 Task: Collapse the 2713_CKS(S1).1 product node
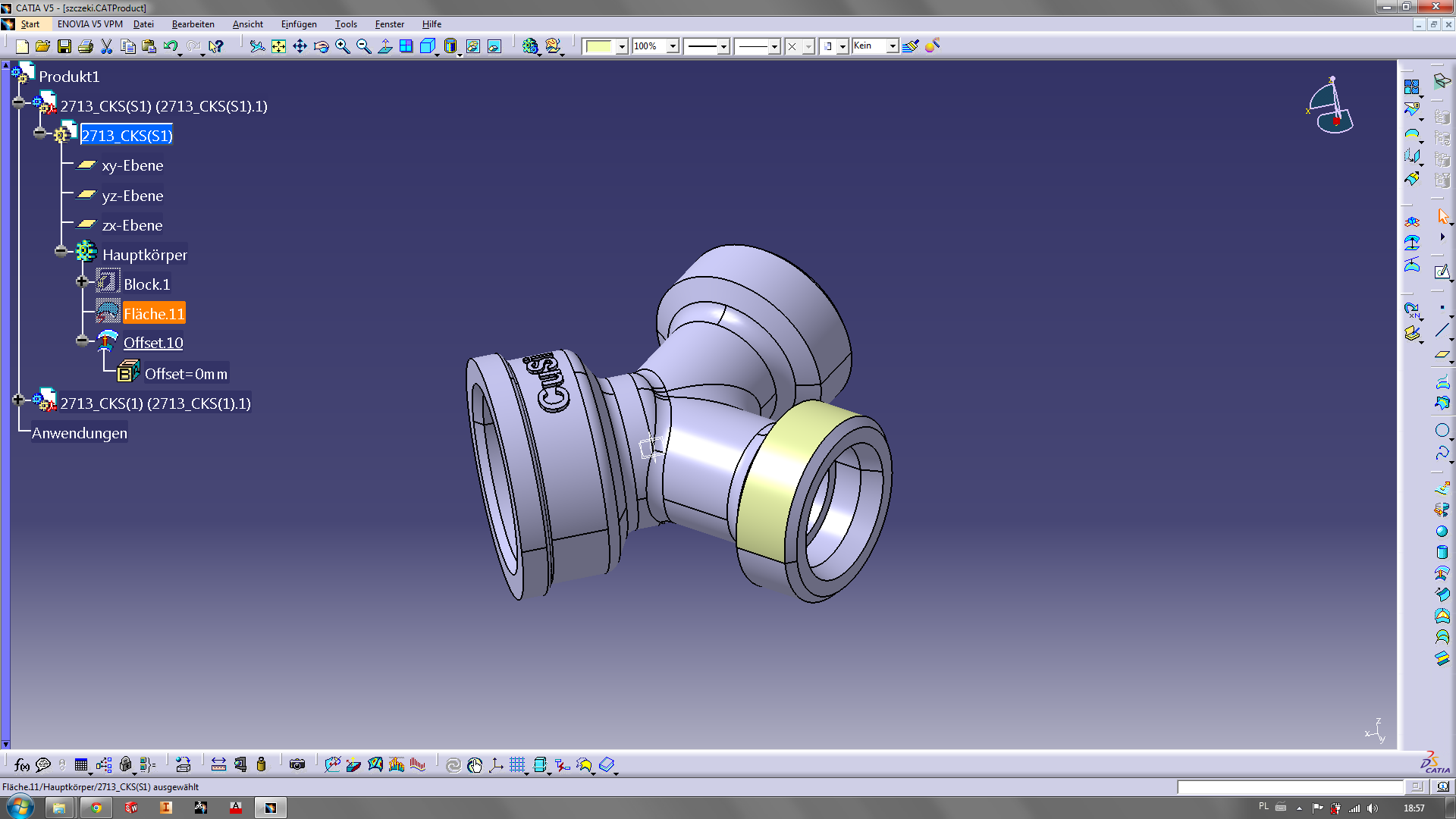click(x=18, y=102)
